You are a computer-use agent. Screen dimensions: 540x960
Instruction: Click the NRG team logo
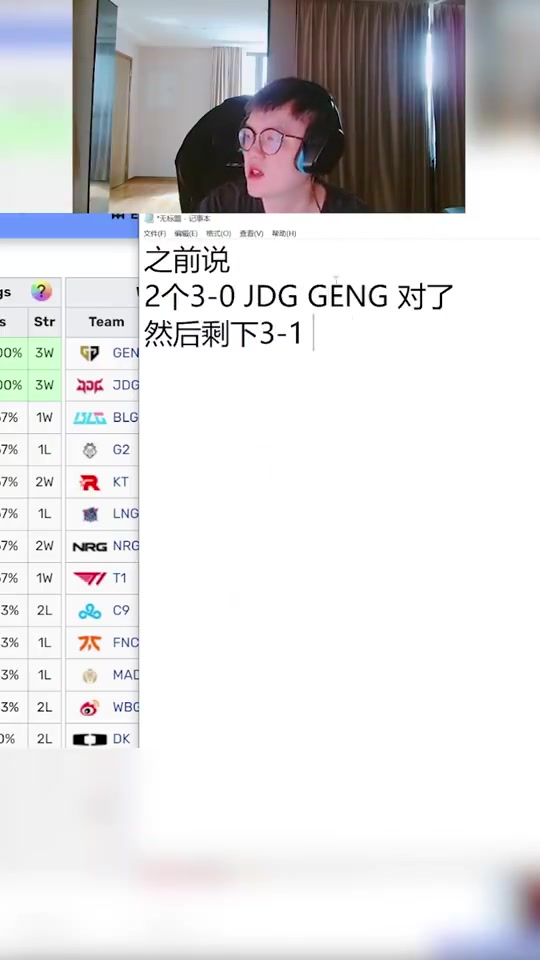click(x=89, y=546)
